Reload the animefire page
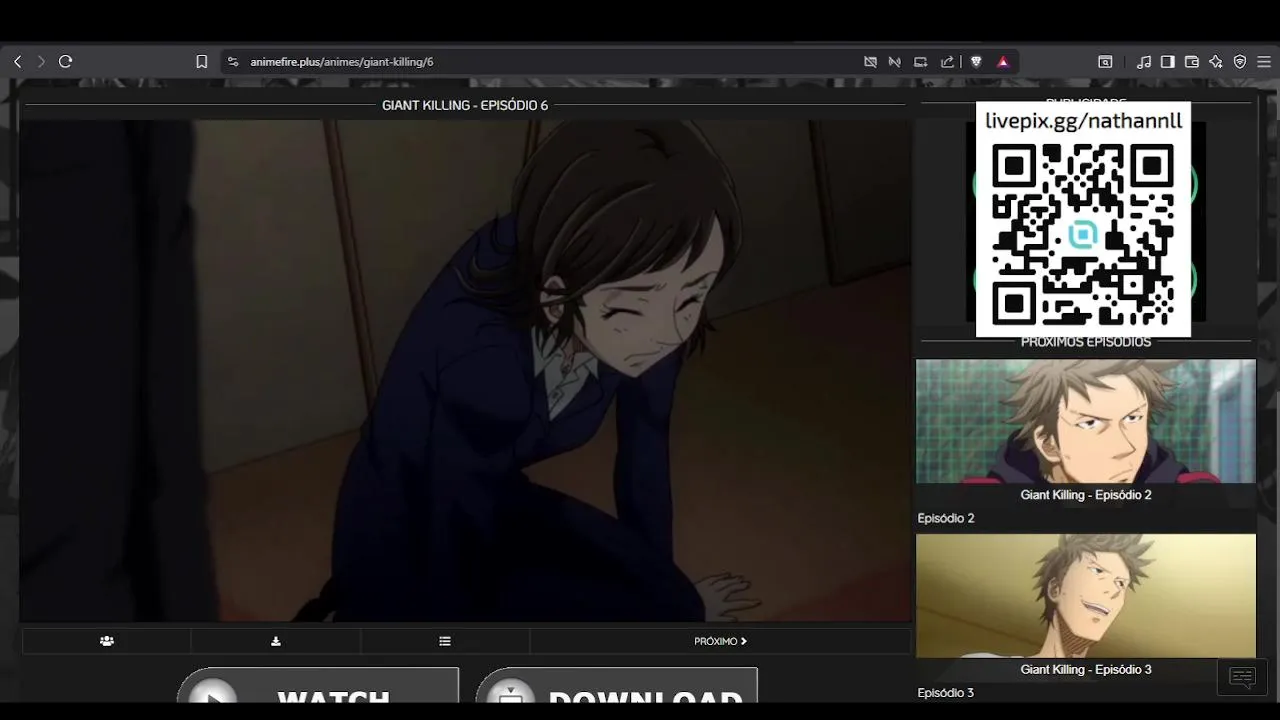 point(66,62)
